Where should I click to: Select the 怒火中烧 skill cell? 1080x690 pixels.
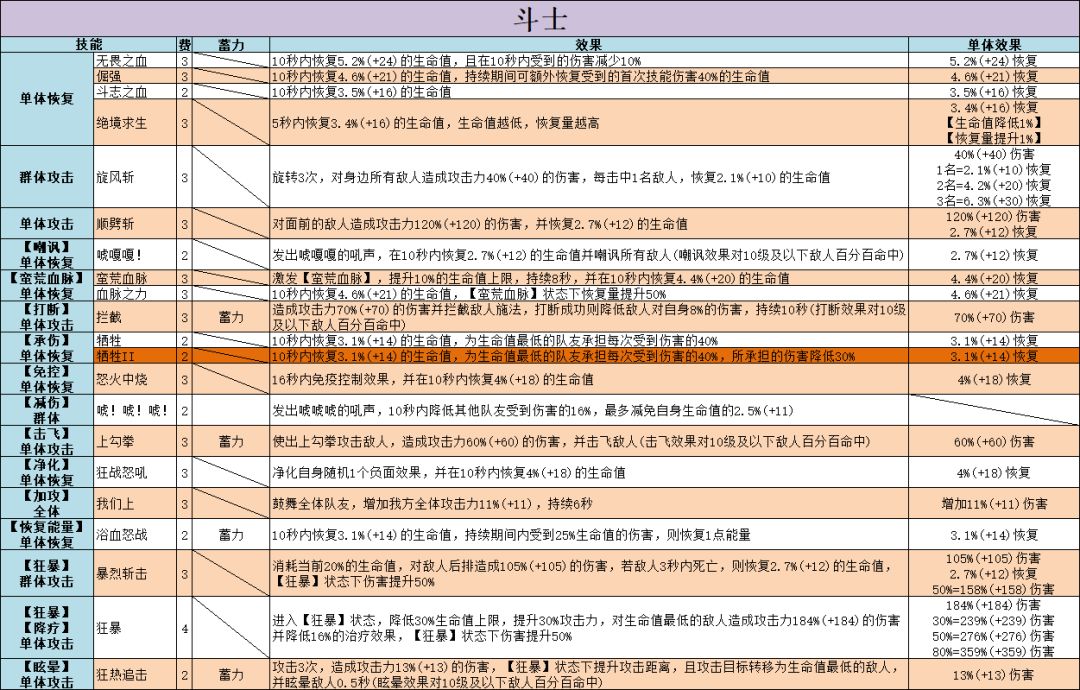pyautogui.click(x=135, y=379)
